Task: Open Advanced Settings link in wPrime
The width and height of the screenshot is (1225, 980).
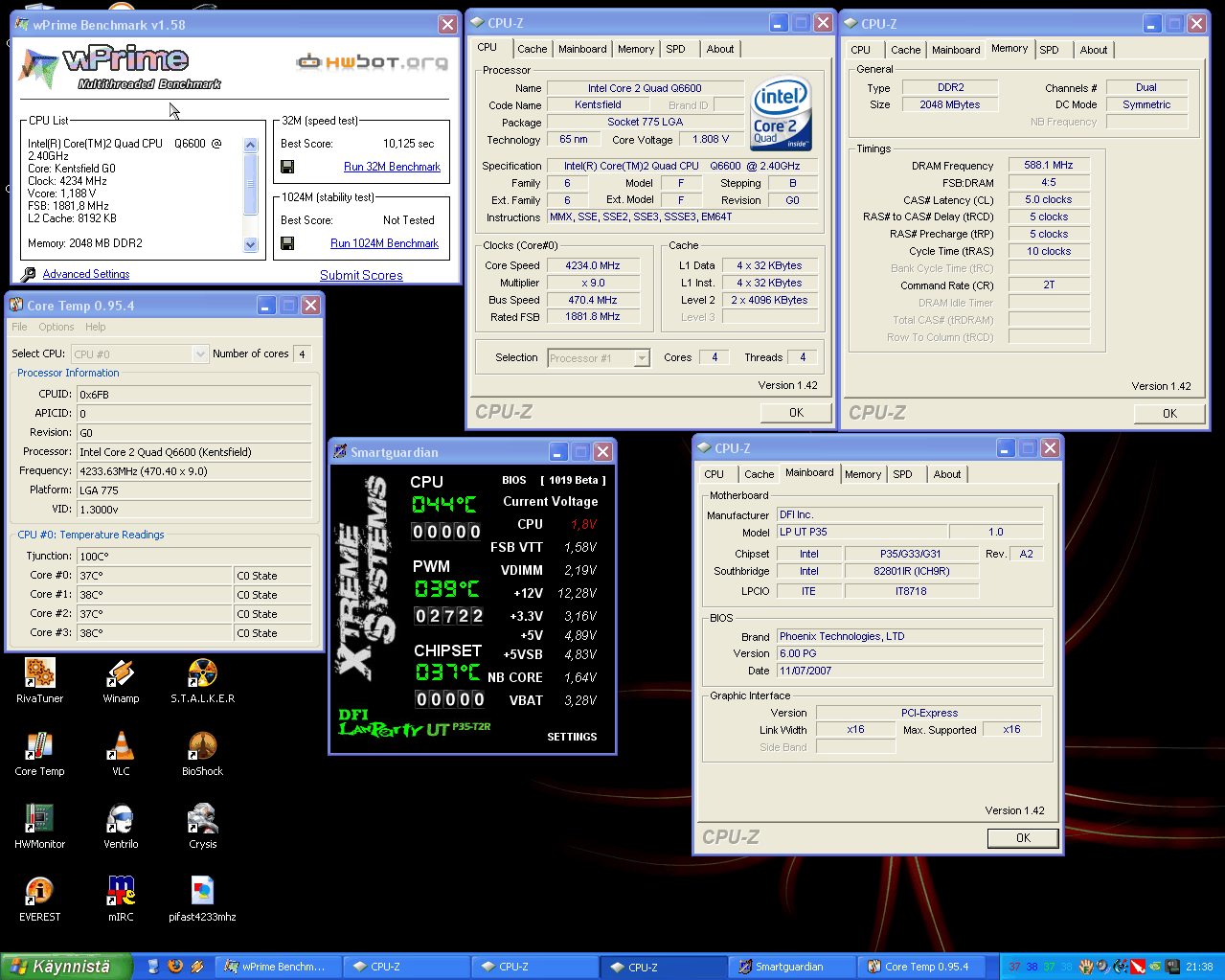Action: point(86,274)
